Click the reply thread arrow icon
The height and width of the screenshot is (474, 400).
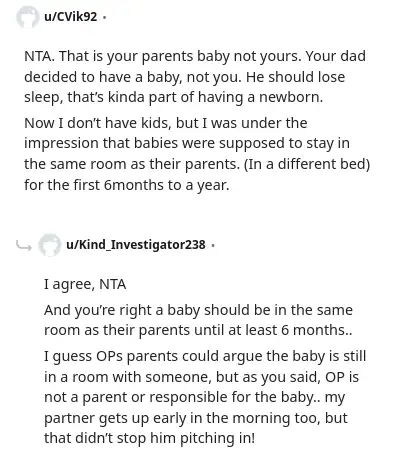click(24, 246)
